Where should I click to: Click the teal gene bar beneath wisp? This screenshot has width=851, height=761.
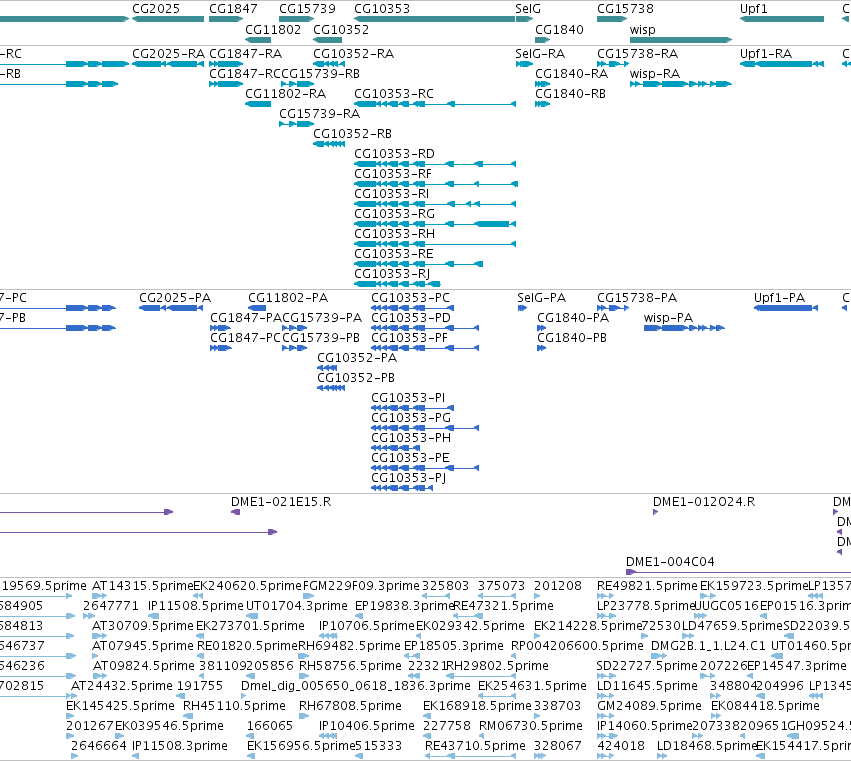(x=681, y=40)
